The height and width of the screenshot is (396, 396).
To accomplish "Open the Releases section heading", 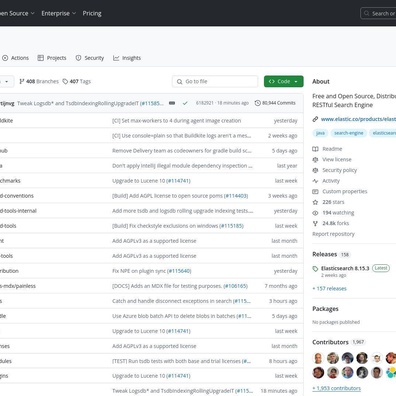I will click(x=325, y=254).
